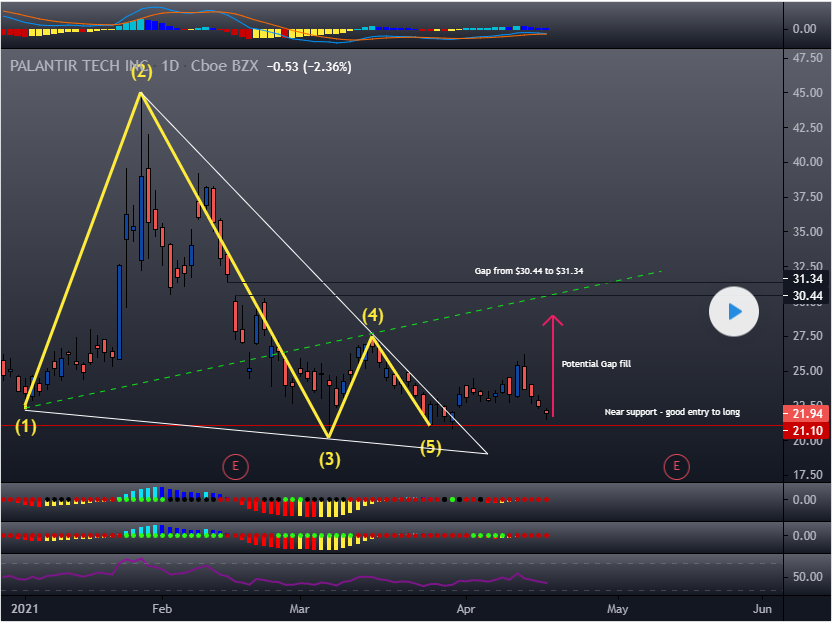Select the 'Potential Gap fill' text note
Screen dimensions: 832x622
[x=596, y=364]
